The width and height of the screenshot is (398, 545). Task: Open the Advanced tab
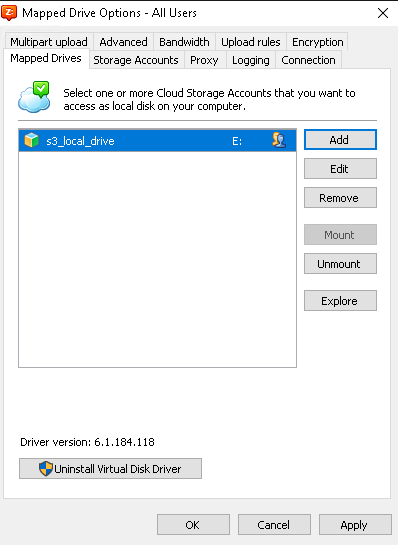point(123,42)
